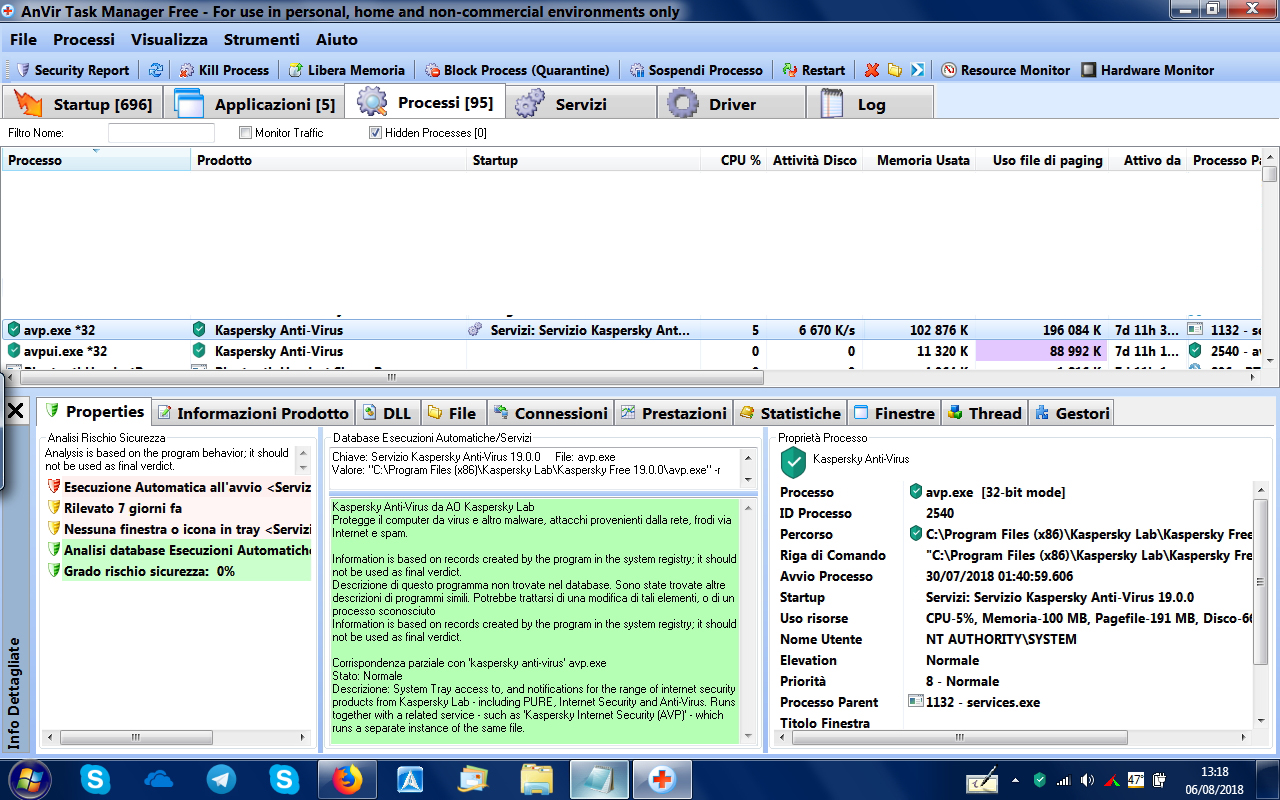
Task: Open the Connessioni detail tab
Action: coord(549,413)
